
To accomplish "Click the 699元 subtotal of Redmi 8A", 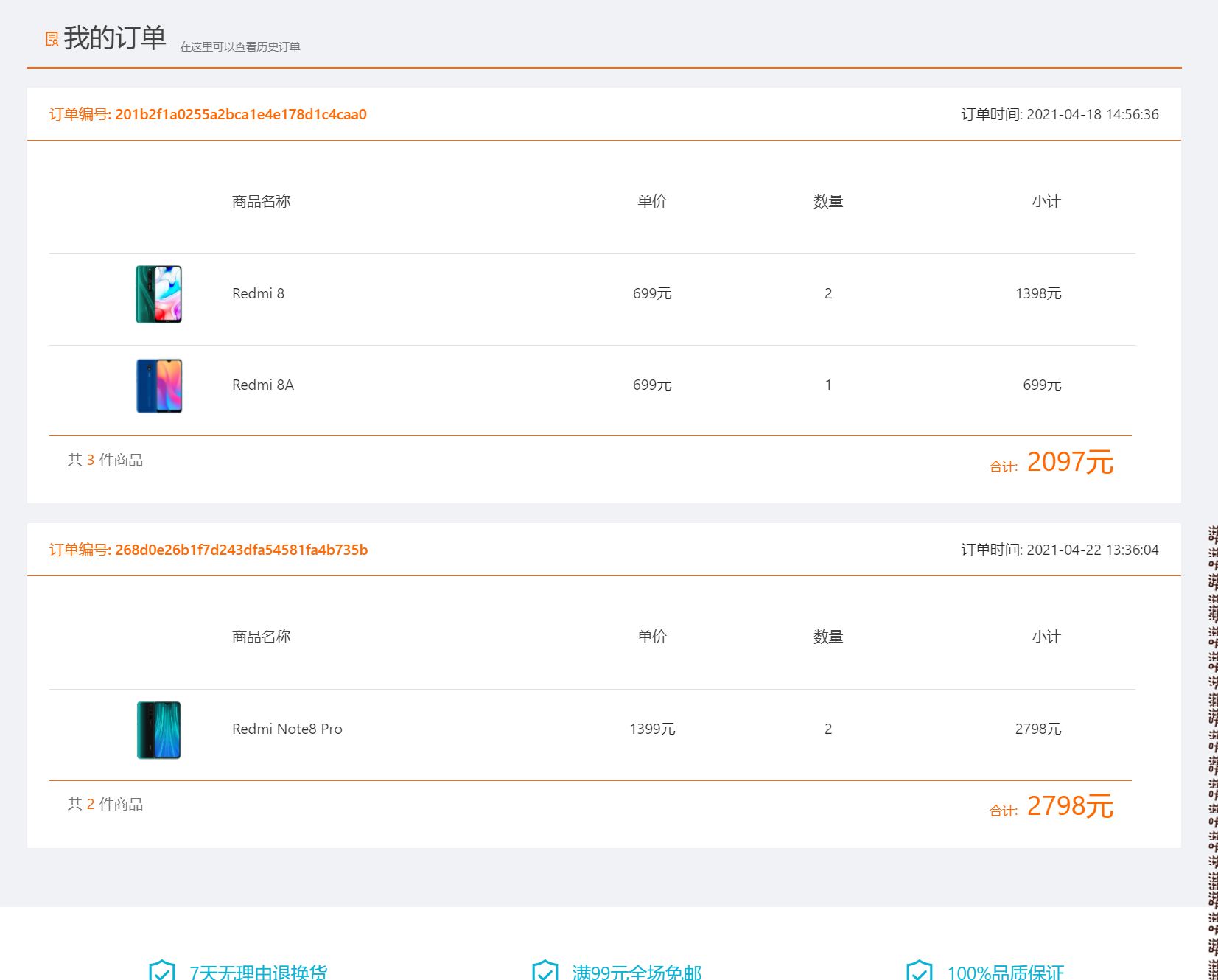I will (1042, 385).
